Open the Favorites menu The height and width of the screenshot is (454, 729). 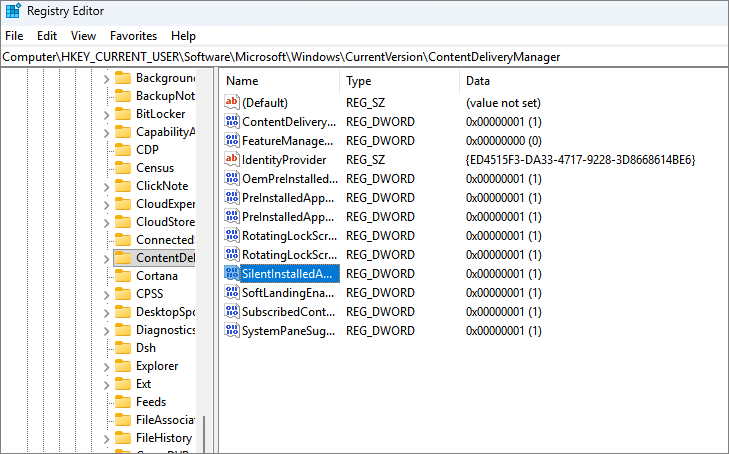coord(133,35)
